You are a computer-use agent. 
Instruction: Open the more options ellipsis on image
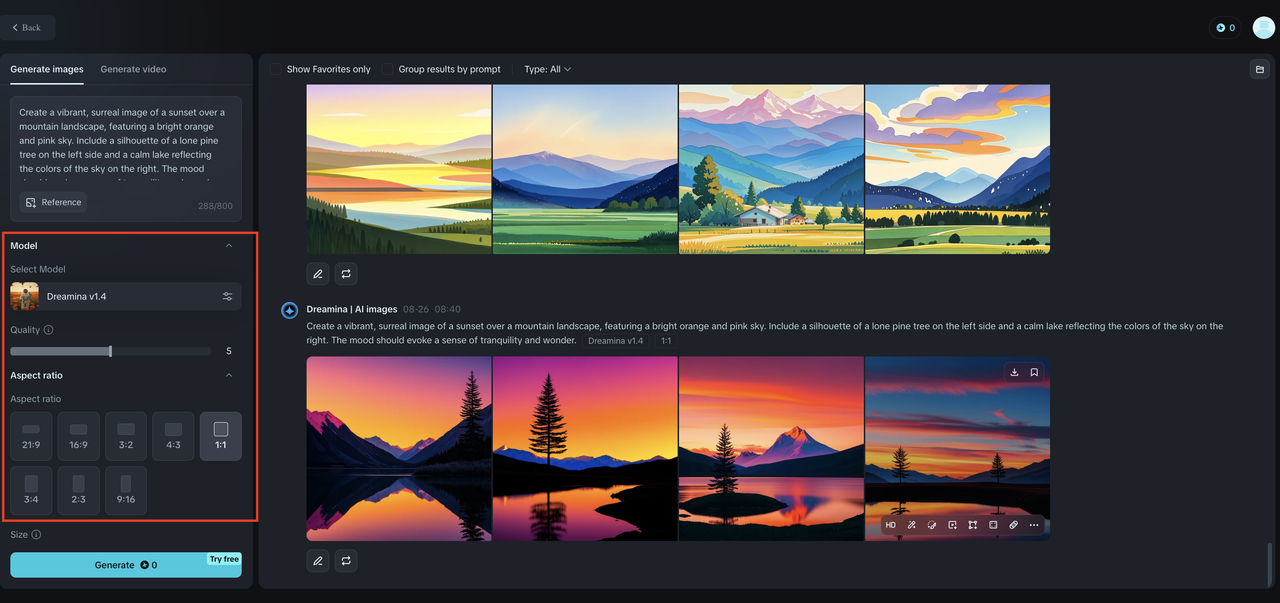pos(1034,525)
